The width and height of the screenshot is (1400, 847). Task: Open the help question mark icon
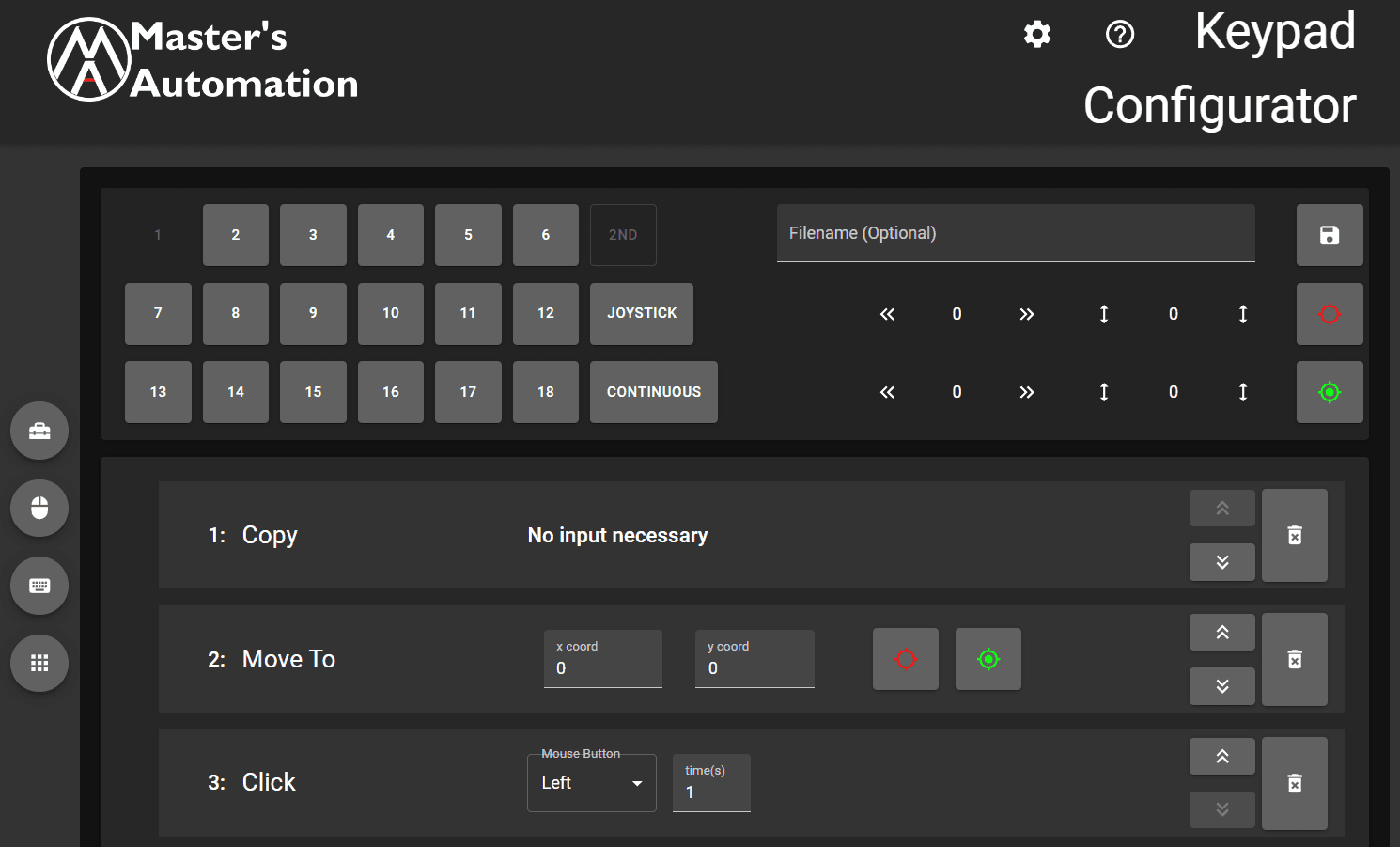[1120, 34]
